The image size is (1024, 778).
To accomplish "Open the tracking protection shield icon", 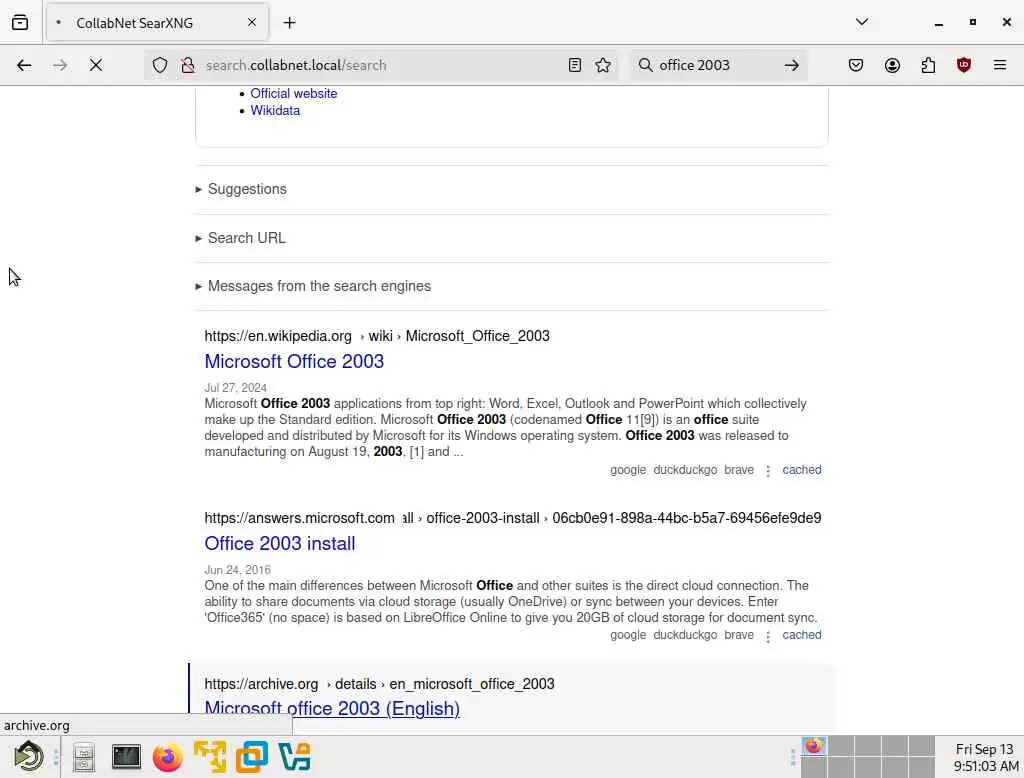I will 160,65.
